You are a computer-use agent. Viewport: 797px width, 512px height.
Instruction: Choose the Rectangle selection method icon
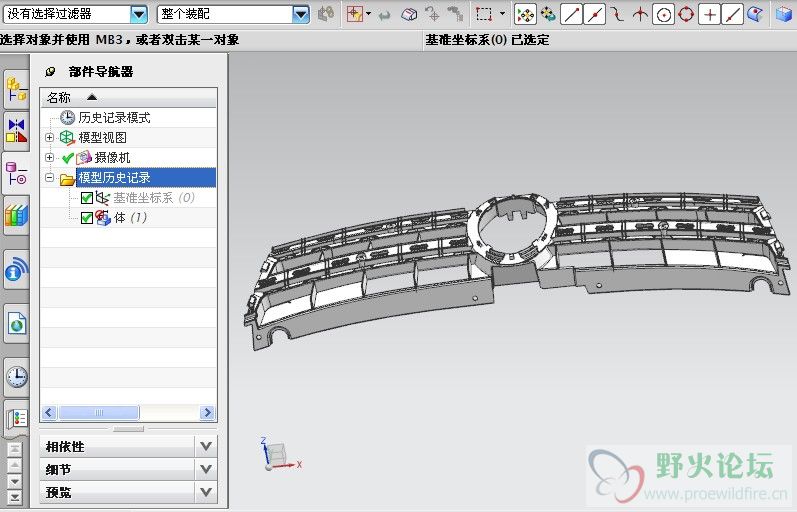484,14
